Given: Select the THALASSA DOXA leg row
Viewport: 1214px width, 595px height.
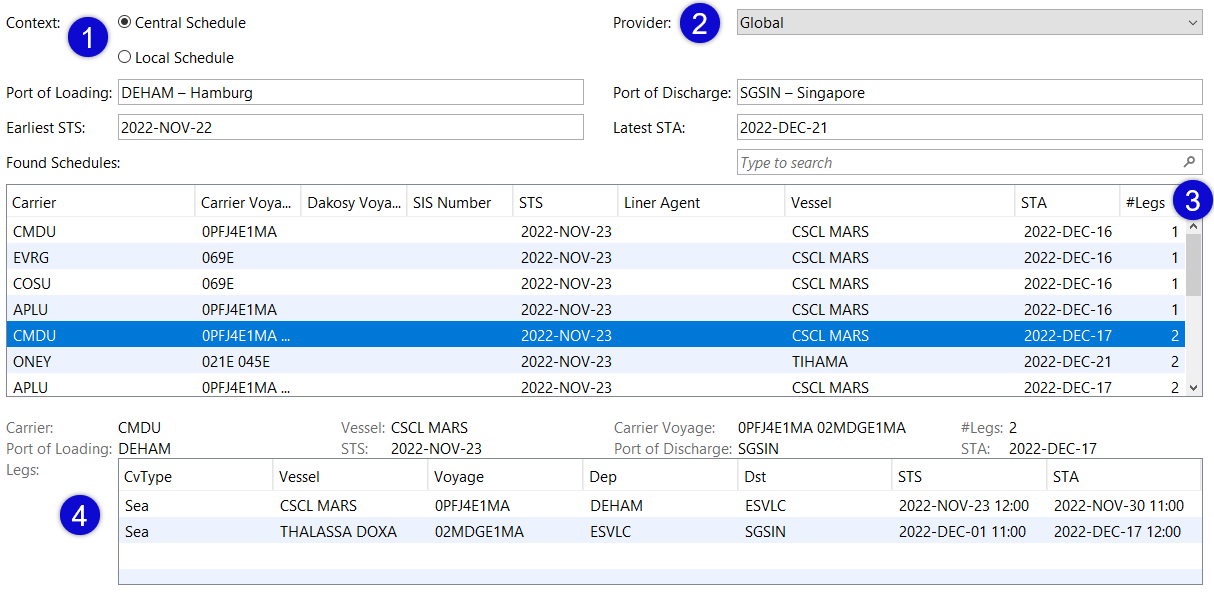Looking at the screenshot, I should [x=500, y=531].
